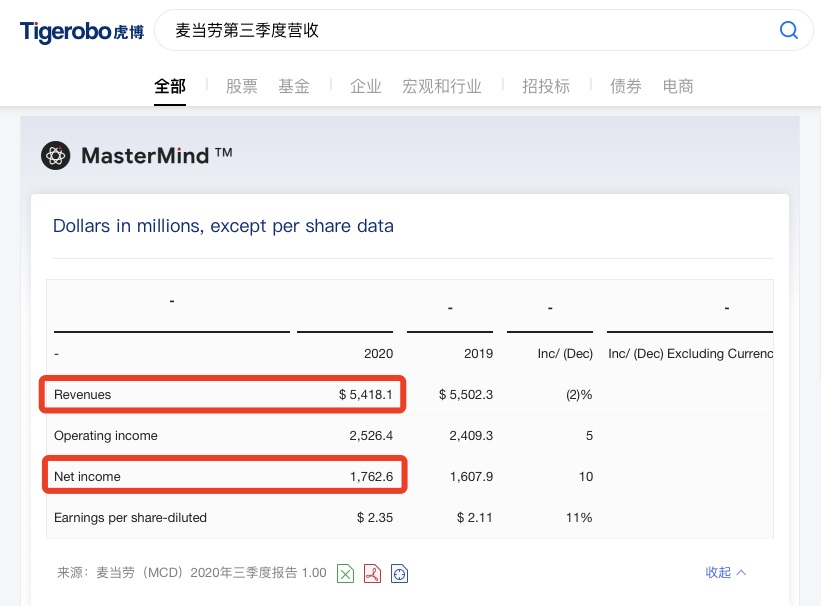Switch to the 招投标 tab
The width and height of the screenshot is (821, 606).
546,86
